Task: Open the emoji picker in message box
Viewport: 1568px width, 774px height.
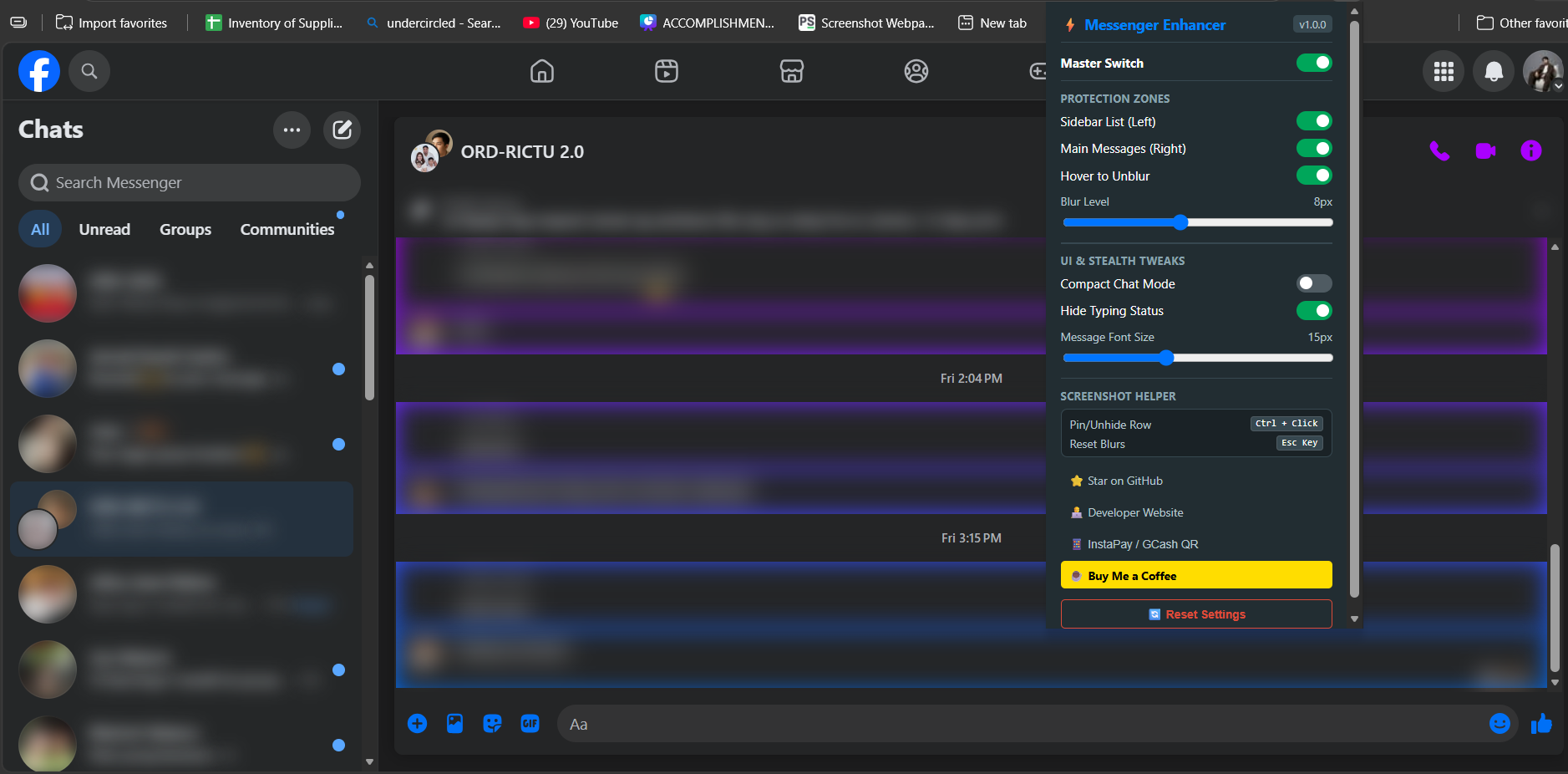Action: pyautogui.click(x=1499, y=724)
